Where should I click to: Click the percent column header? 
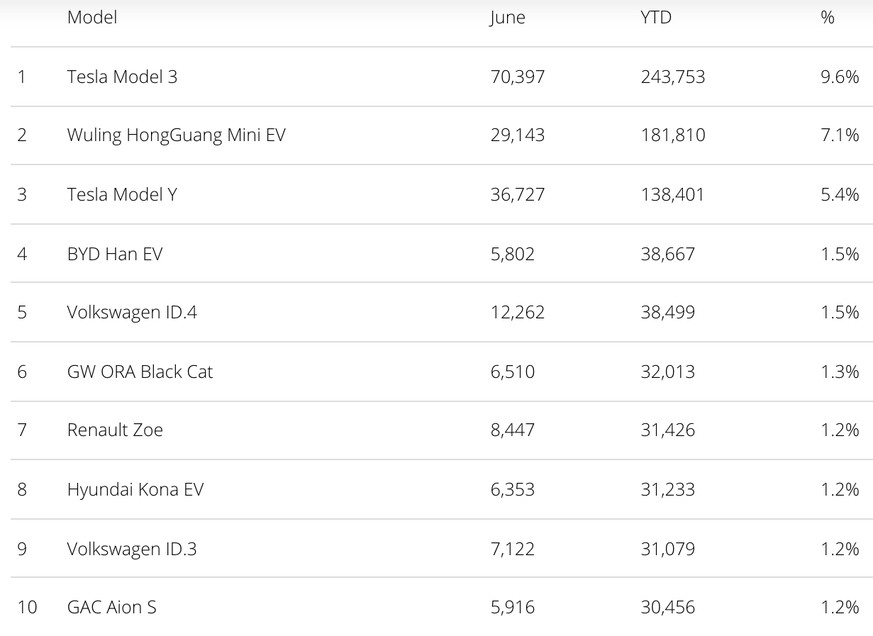click(x=827, y=17)
